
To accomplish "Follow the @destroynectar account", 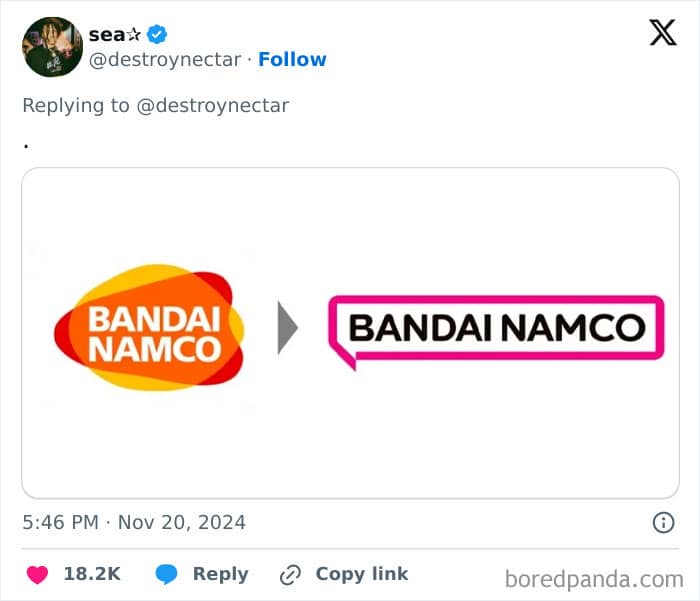I will point(292,59).
